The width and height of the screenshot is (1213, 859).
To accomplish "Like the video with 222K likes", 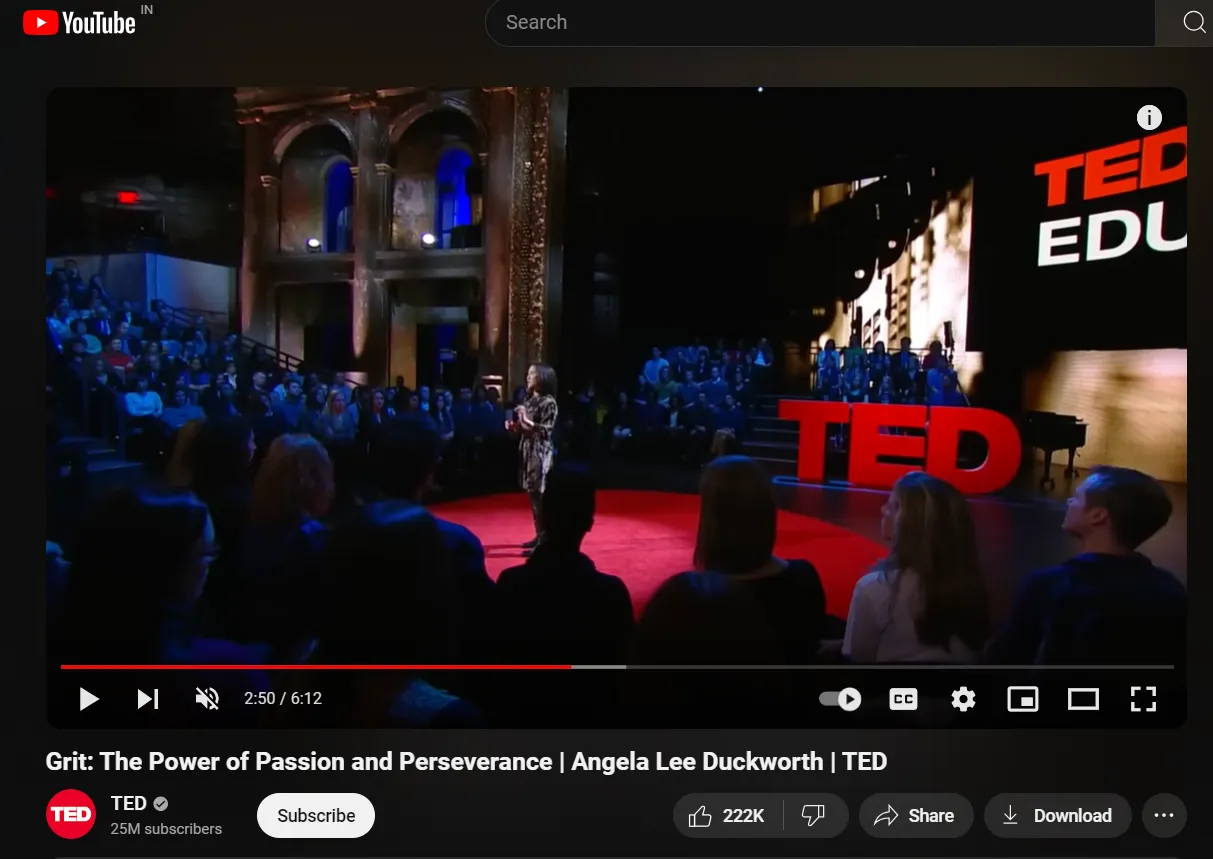I will tap(727, 816).
